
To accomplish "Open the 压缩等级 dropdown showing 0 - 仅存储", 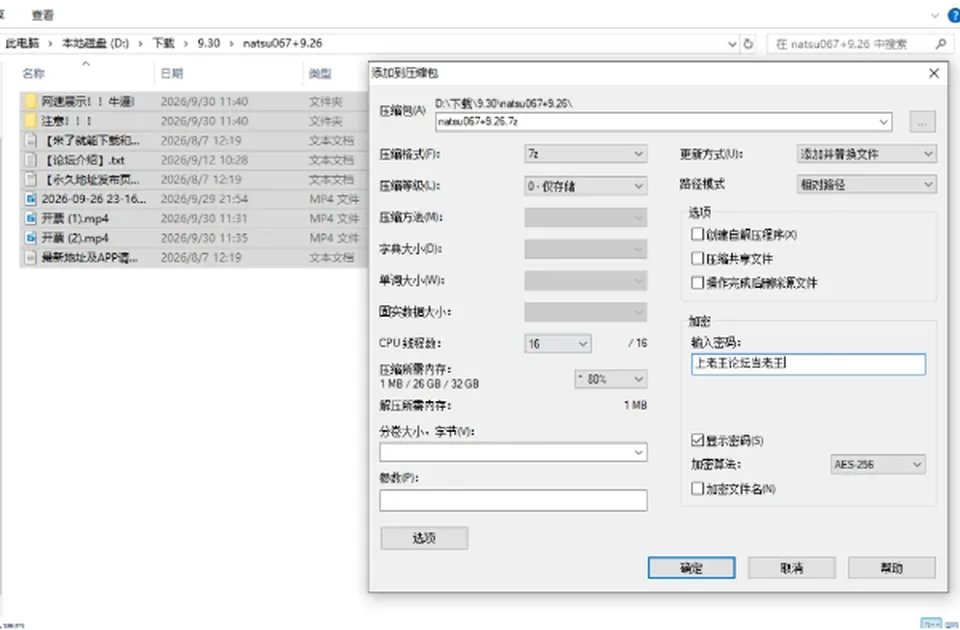I will (x=585, y=186).
